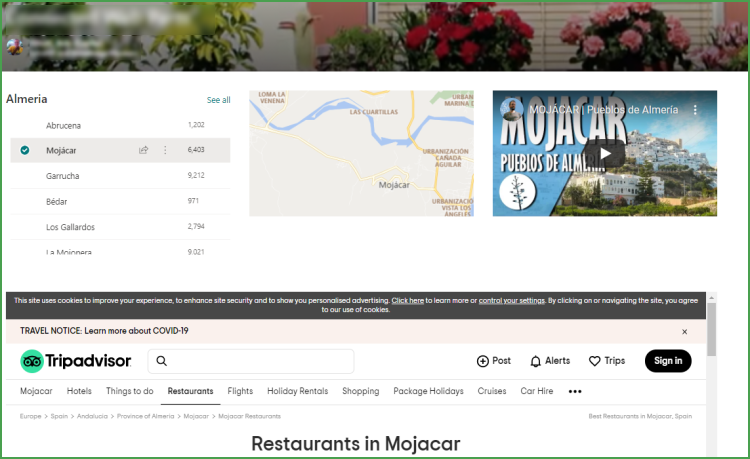Click Province of Almeria breadcrumb
This screenshot has width=750, height=459.
(145, 416)
